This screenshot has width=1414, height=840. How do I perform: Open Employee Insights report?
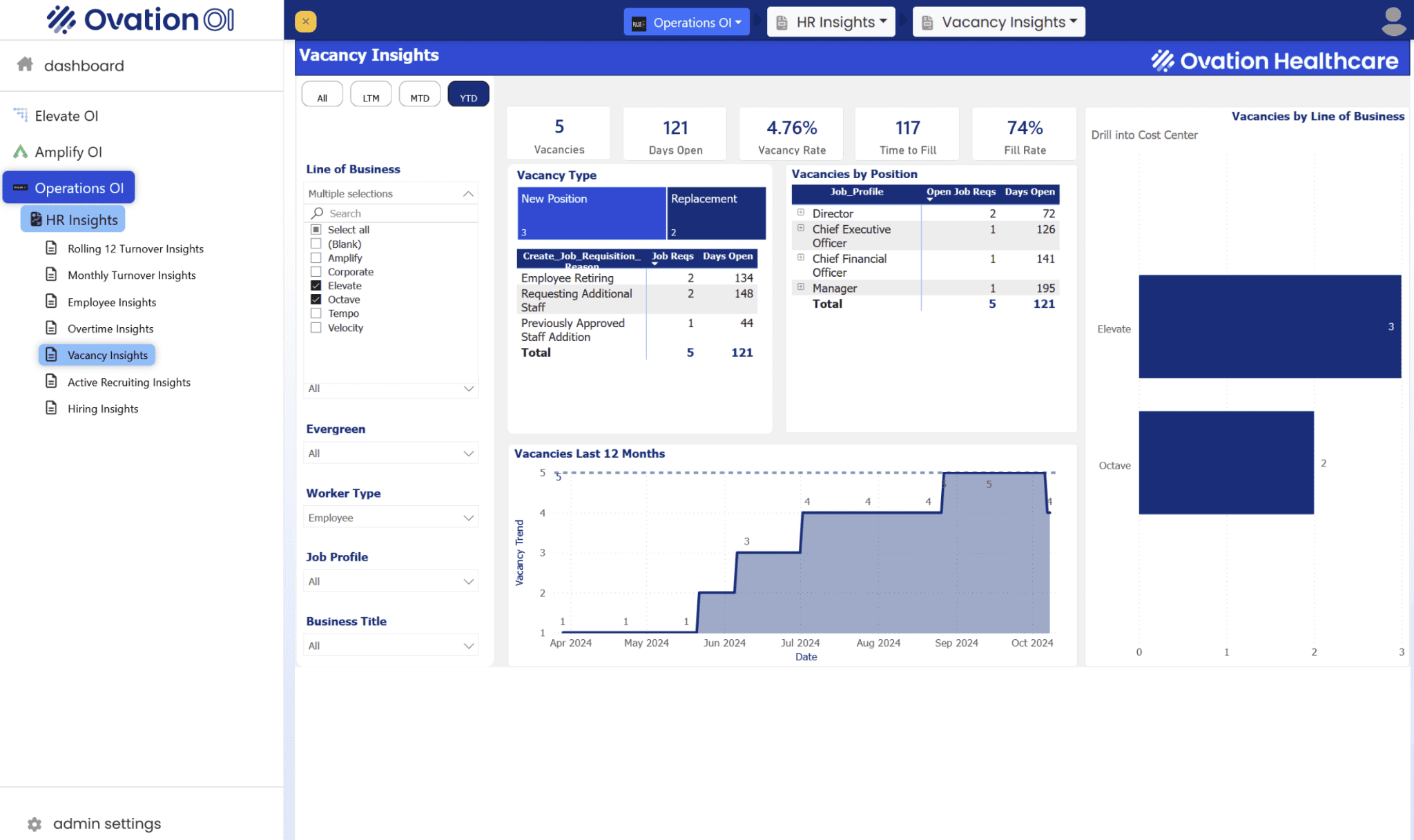[112, 302]
